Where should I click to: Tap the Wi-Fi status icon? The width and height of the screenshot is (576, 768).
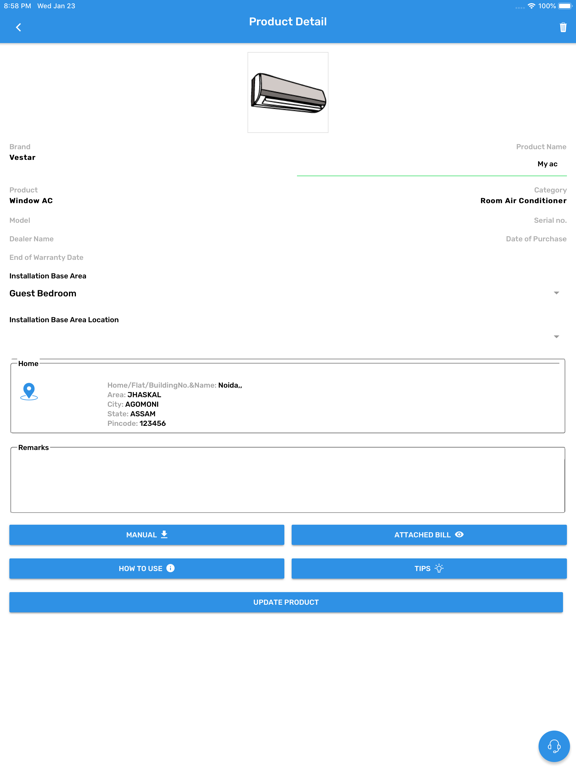tap(531, 6)
